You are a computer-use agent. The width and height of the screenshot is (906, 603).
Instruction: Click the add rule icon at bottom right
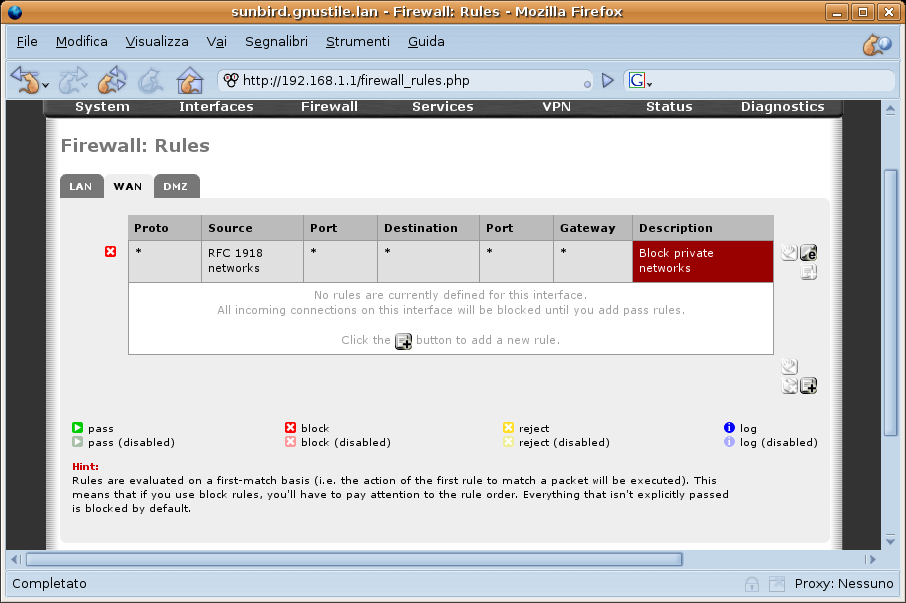coord(808,386)
